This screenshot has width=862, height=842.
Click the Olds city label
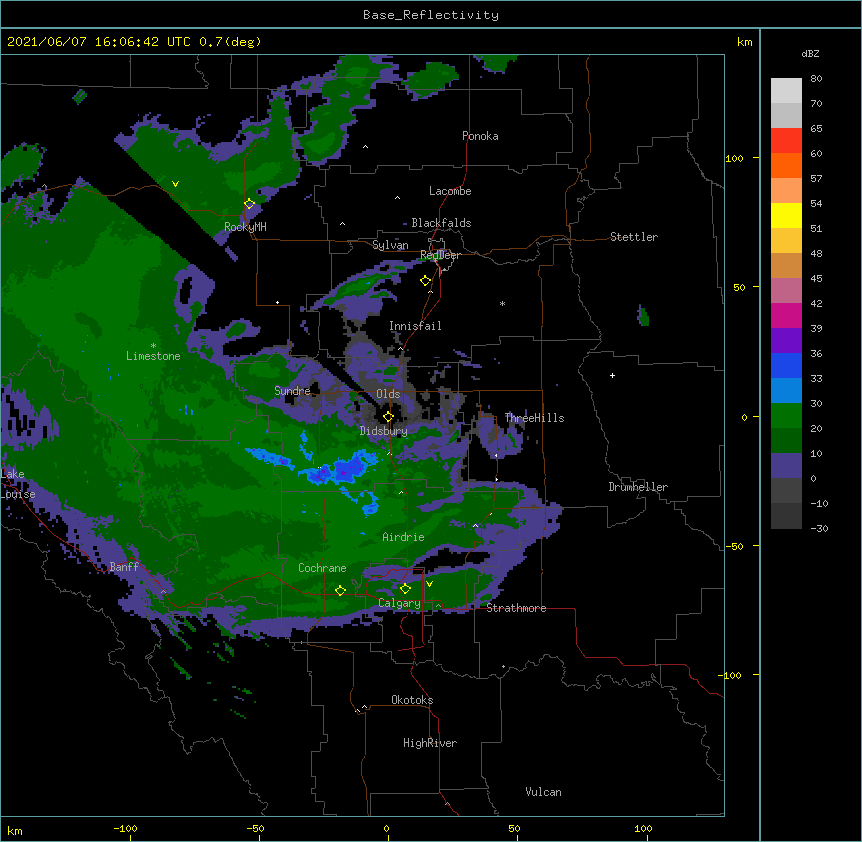pyautogui.click(x=388, y=394)
